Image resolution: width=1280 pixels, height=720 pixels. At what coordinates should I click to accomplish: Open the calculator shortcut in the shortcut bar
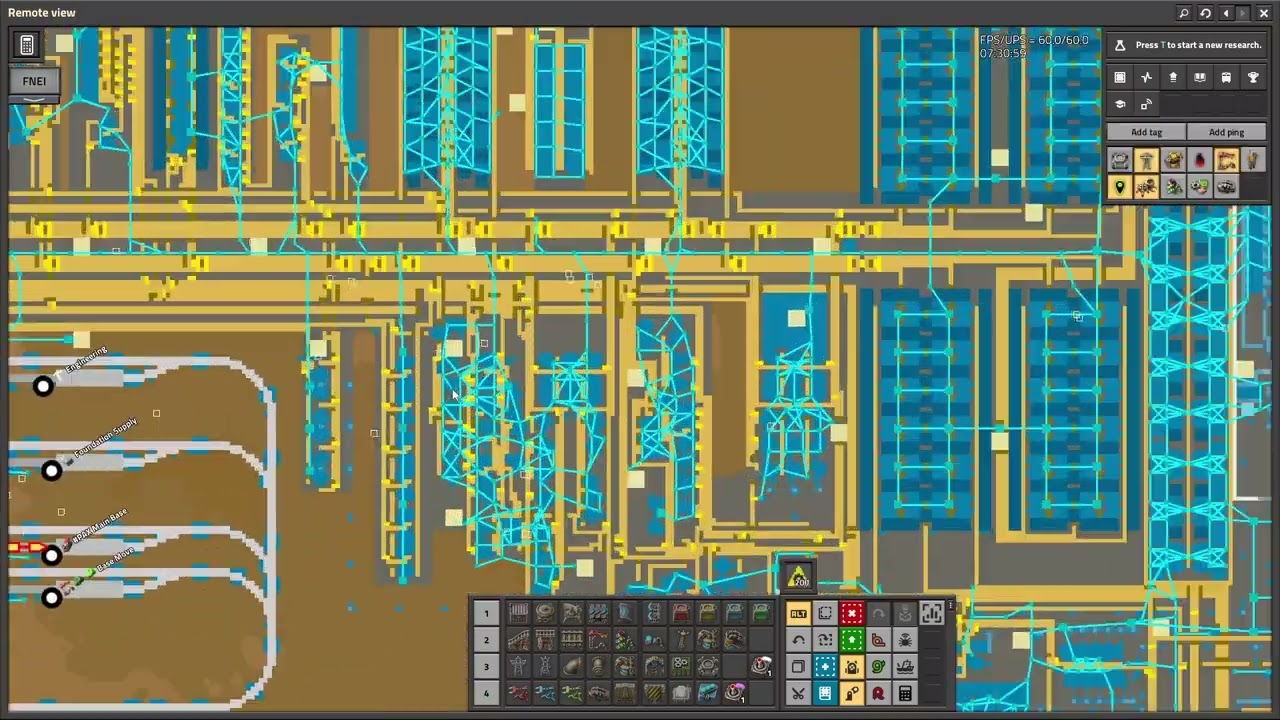[905, 693]
